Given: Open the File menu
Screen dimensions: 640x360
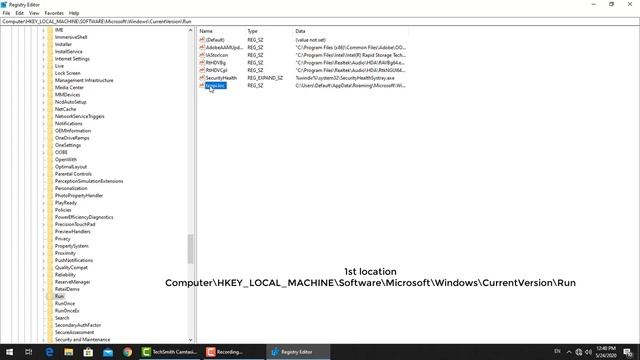Looking at the screenshot, I should [6, 13].
